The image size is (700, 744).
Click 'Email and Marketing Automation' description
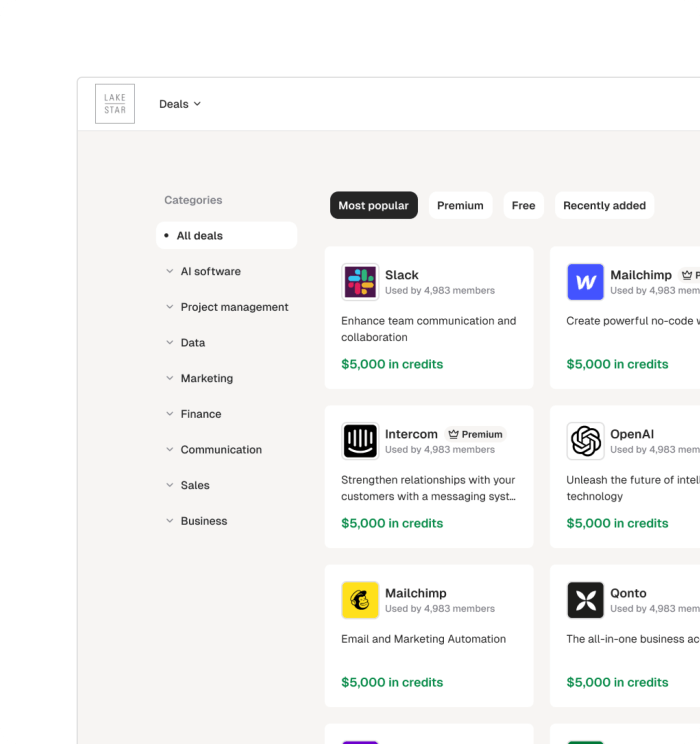[423, 639]
